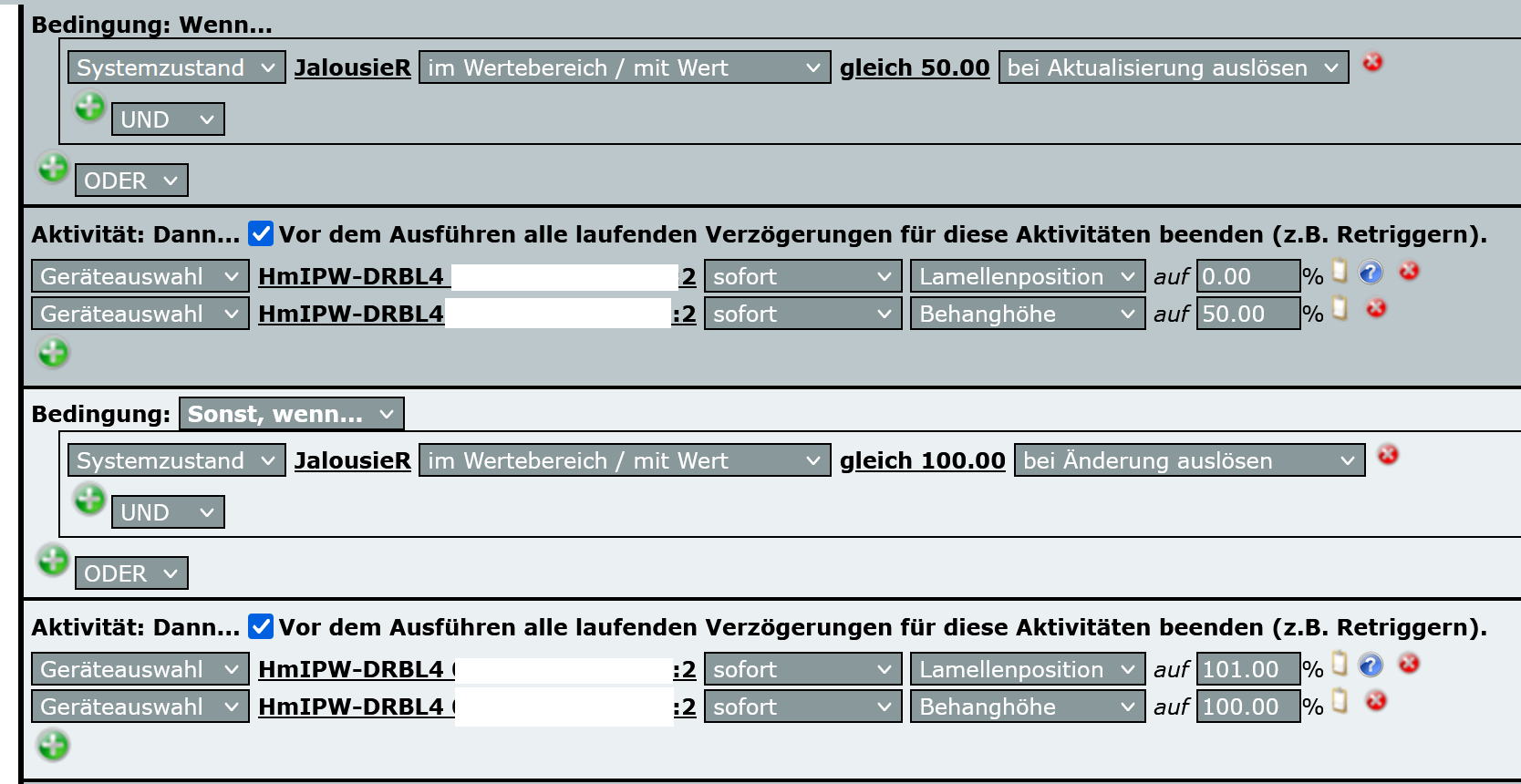The height and width of the screenshot is (784, 1521).
Task: Click JalousieR link in the gleich 100.00 condition
Action: coord(353,460)
